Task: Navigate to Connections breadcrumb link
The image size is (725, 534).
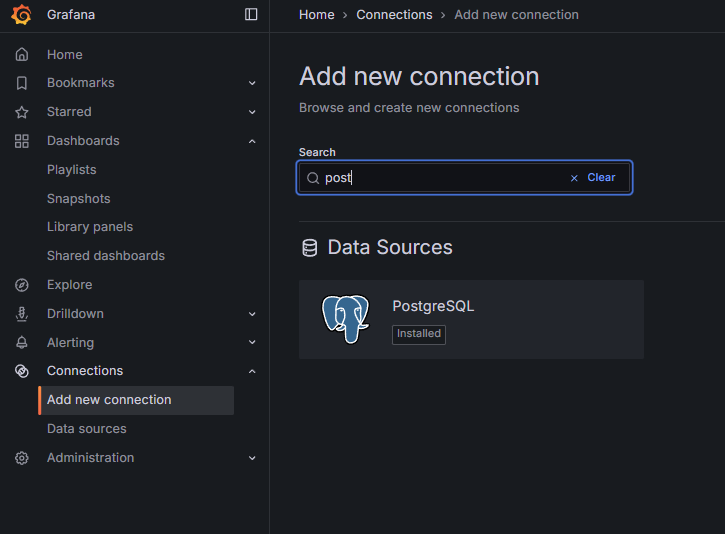Action: tap(394, 15)
